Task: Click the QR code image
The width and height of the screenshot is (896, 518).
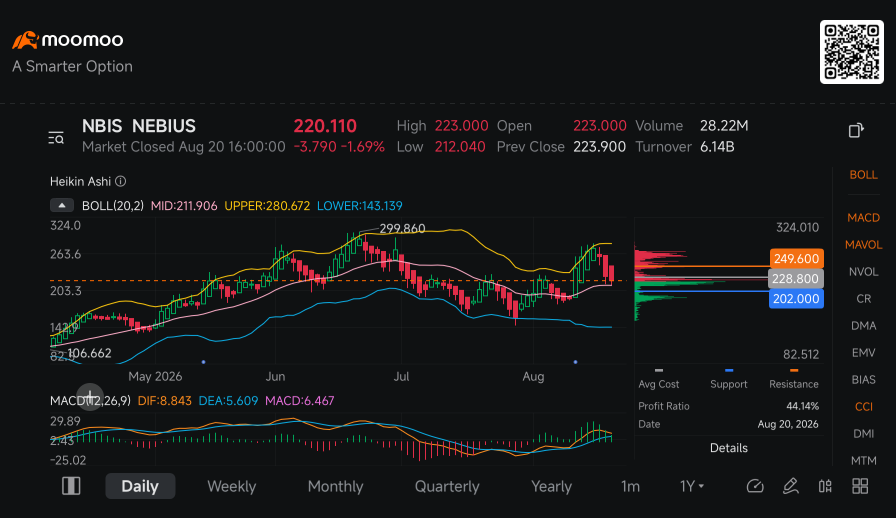Action: point(851,52)
